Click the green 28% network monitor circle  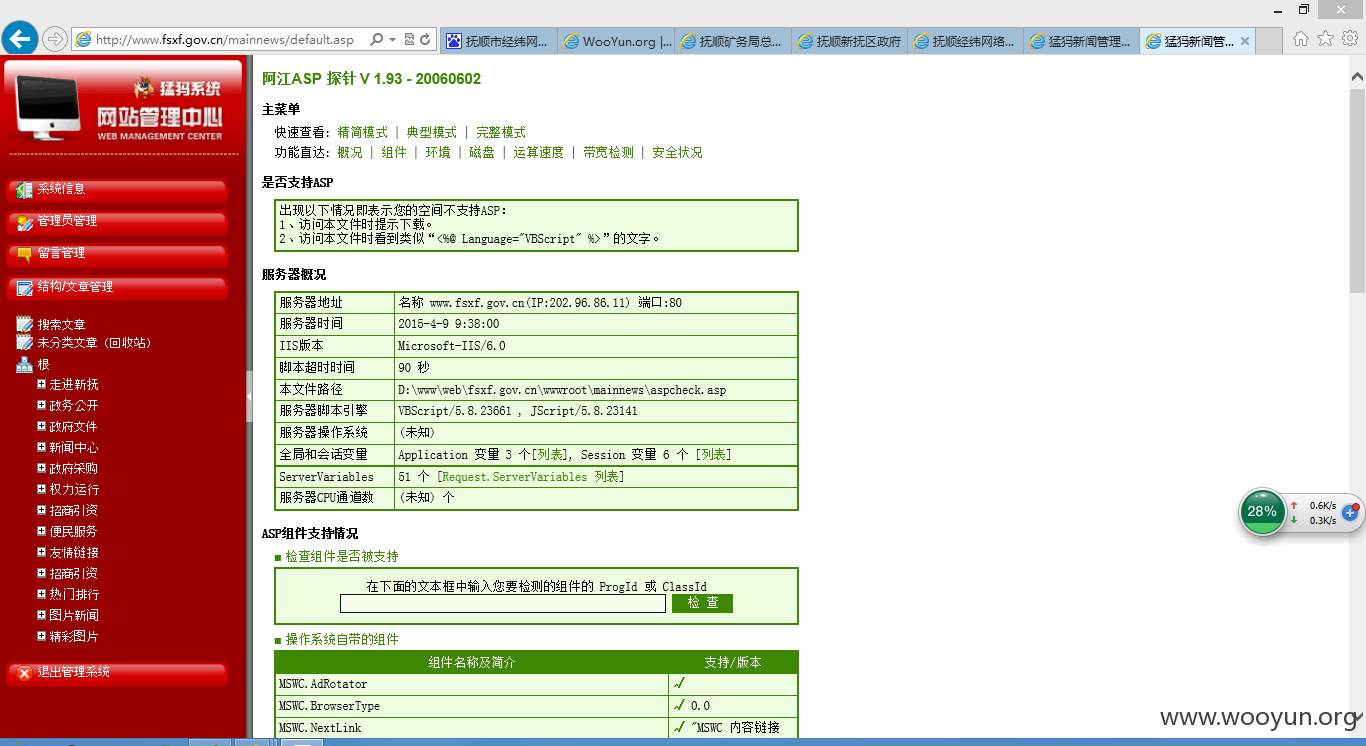(1262, 511)
